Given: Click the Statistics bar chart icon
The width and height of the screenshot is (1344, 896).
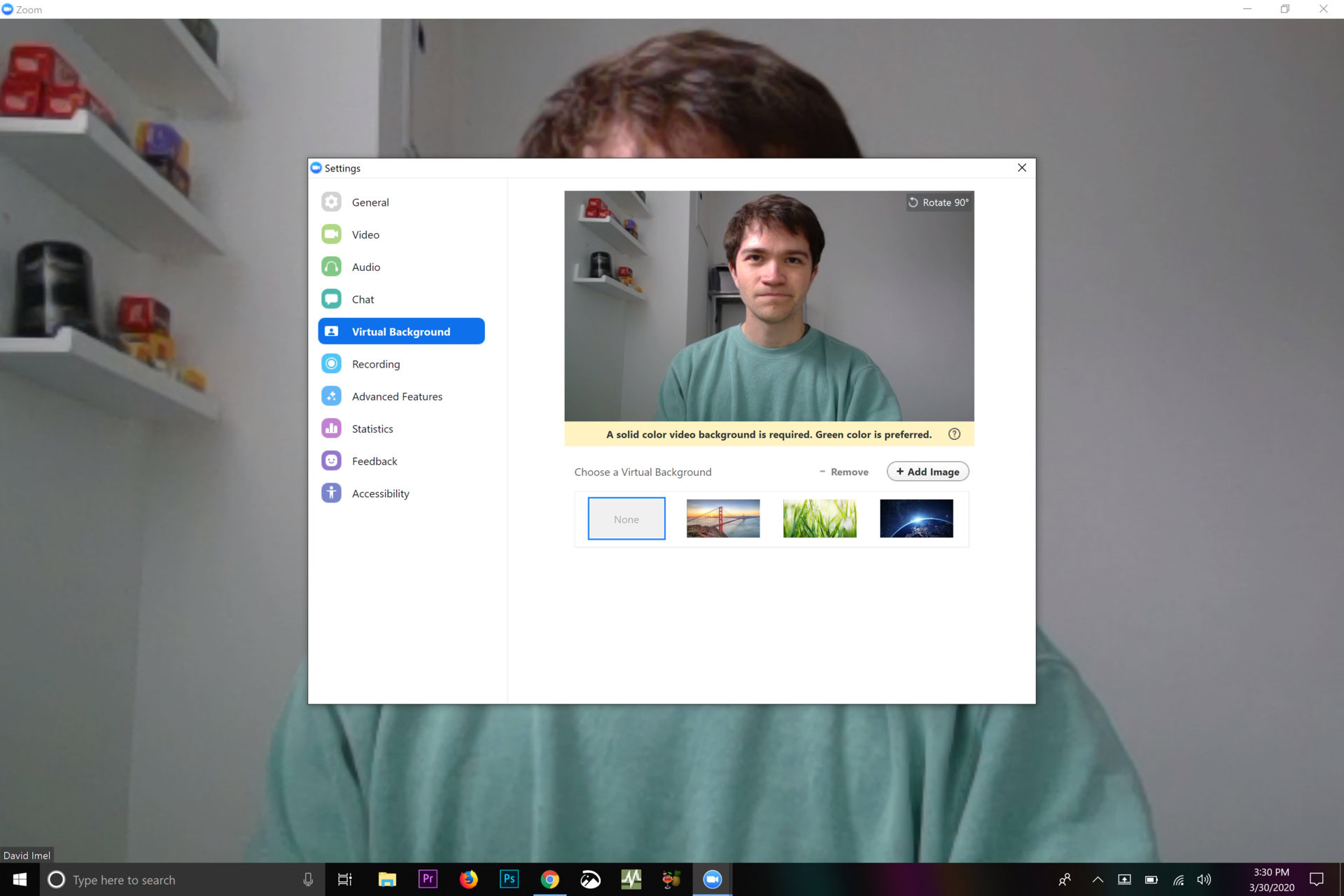Looking at the screenshot, I should (x=331, y=428).
